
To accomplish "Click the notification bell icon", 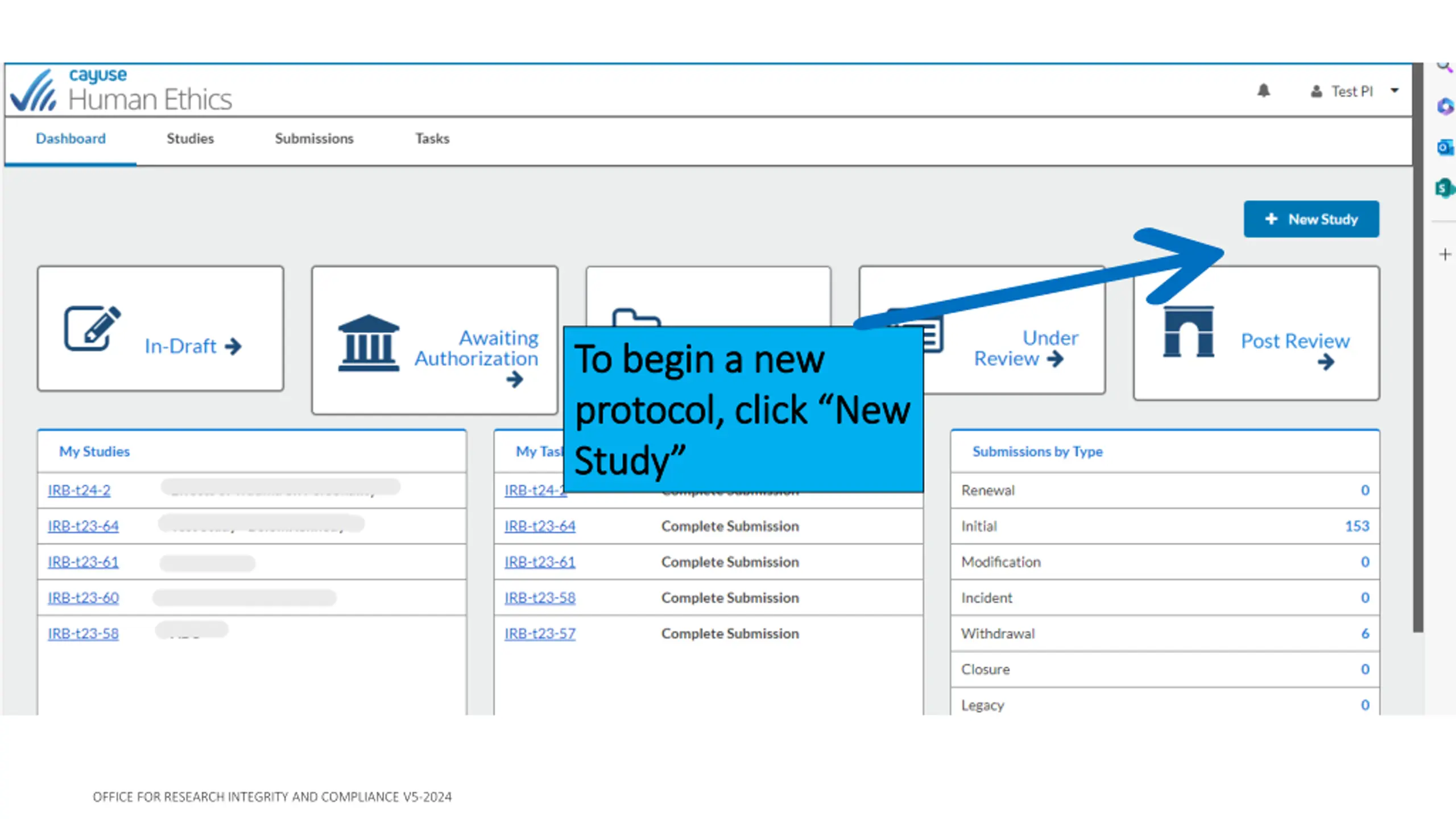I will click(x=1263, y=91).
